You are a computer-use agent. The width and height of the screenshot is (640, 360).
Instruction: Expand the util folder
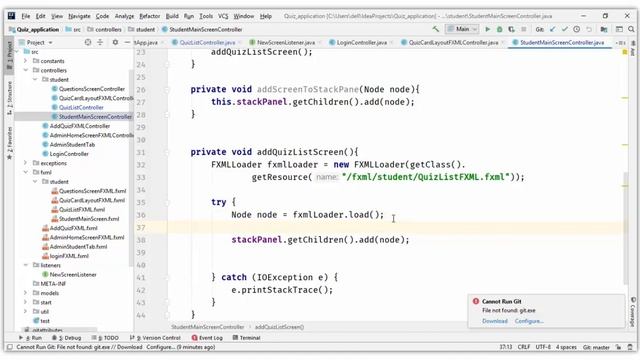tap(25, 311)
